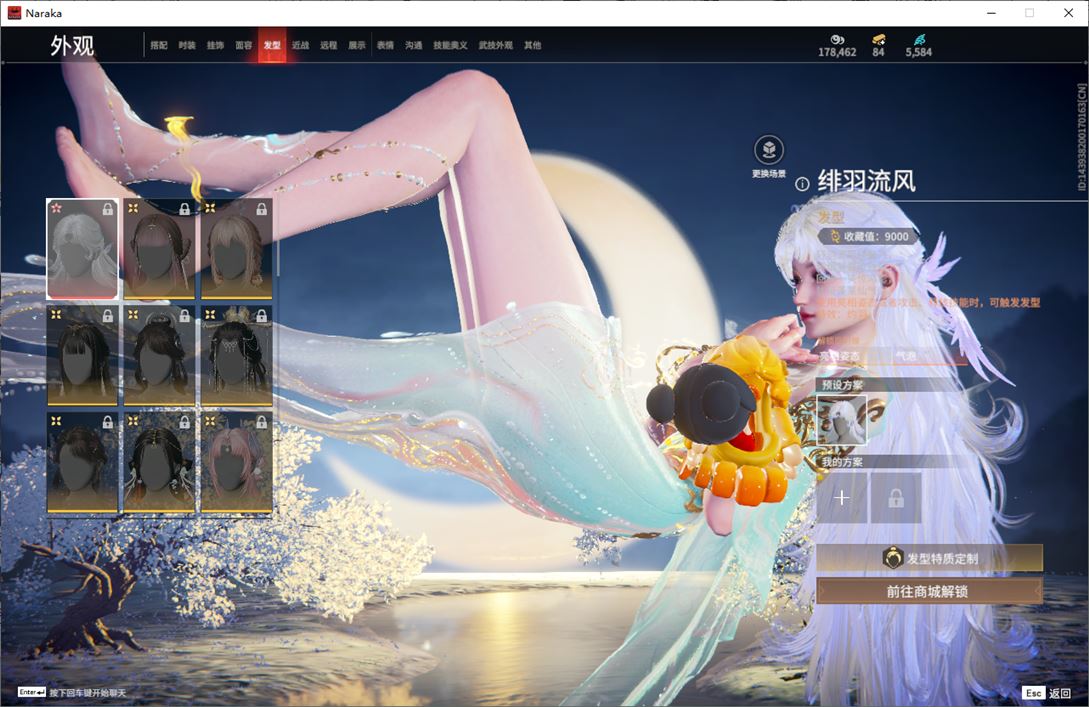The width and height of the screenshot is (1089, 707).
Task: Select the 武技外观 tab
Action: click(495, 45)
